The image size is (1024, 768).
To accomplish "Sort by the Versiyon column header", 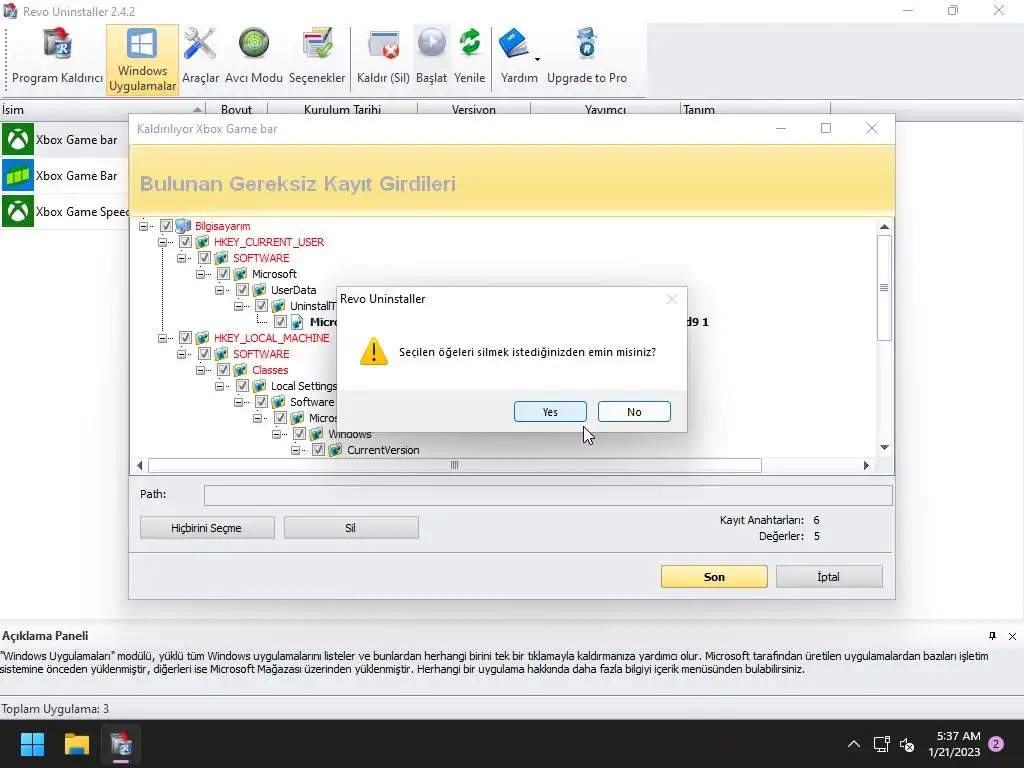I will [x=473, y=109].
